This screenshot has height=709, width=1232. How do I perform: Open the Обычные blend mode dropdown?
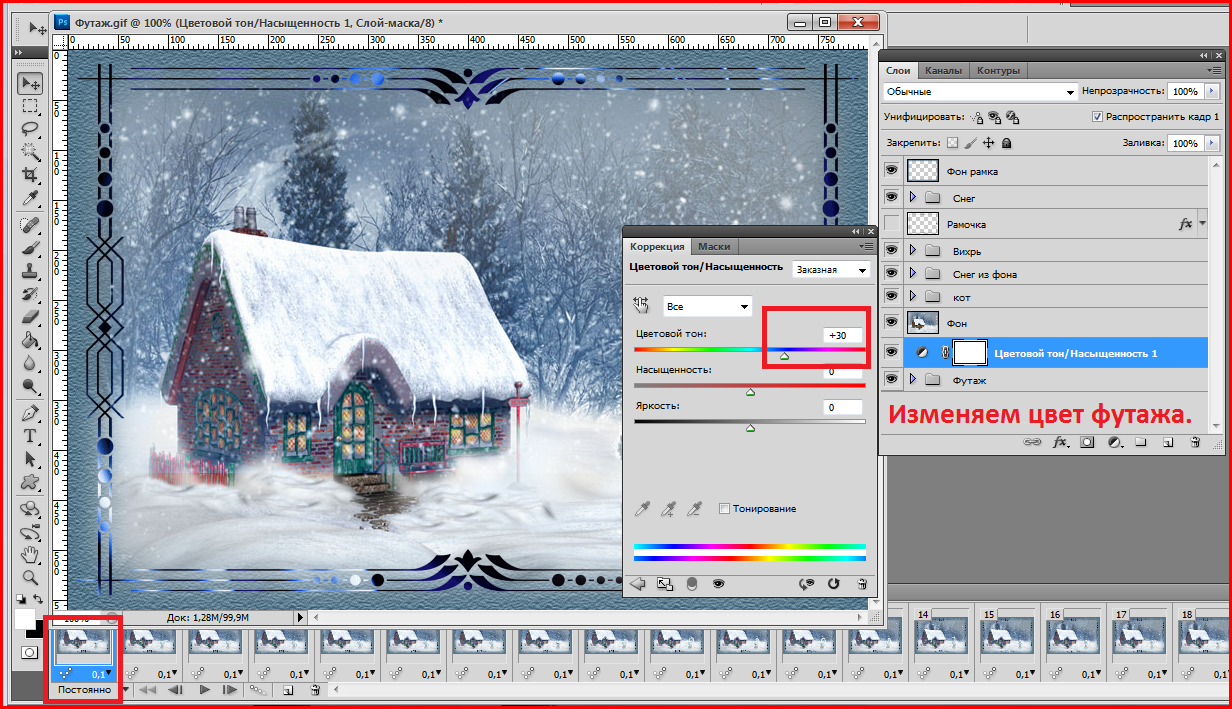click(980, 91)
